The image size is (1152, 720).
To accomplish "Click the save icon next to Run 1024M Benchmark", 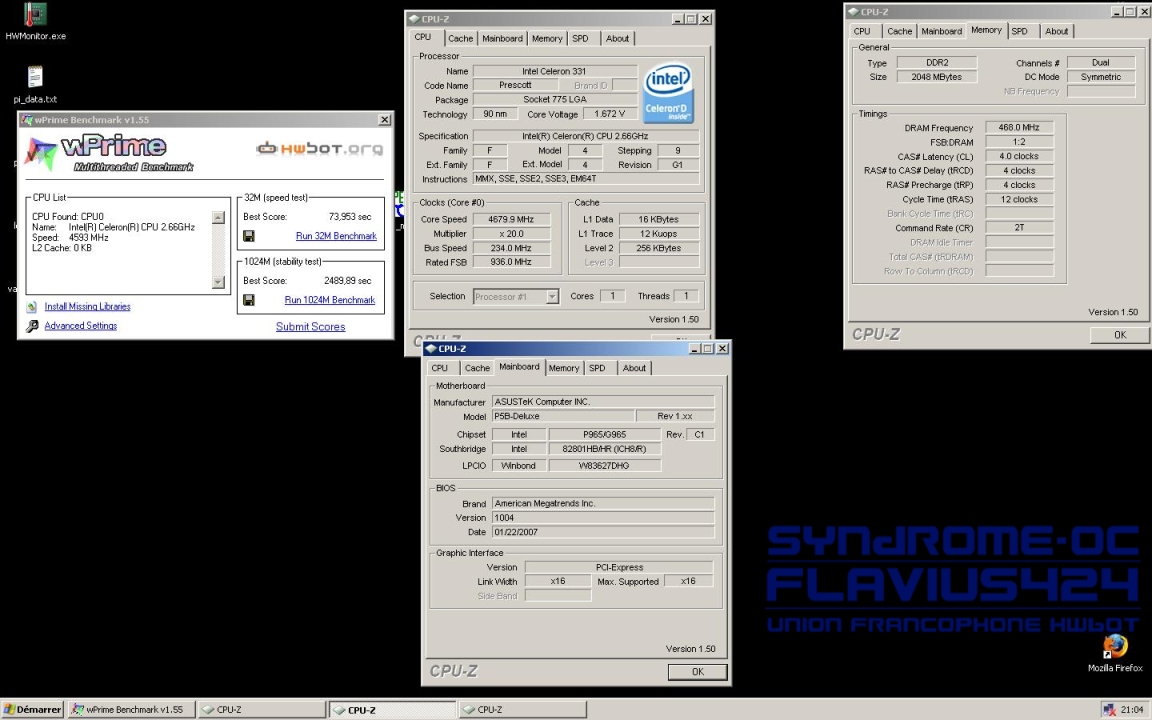I will 249,300.
